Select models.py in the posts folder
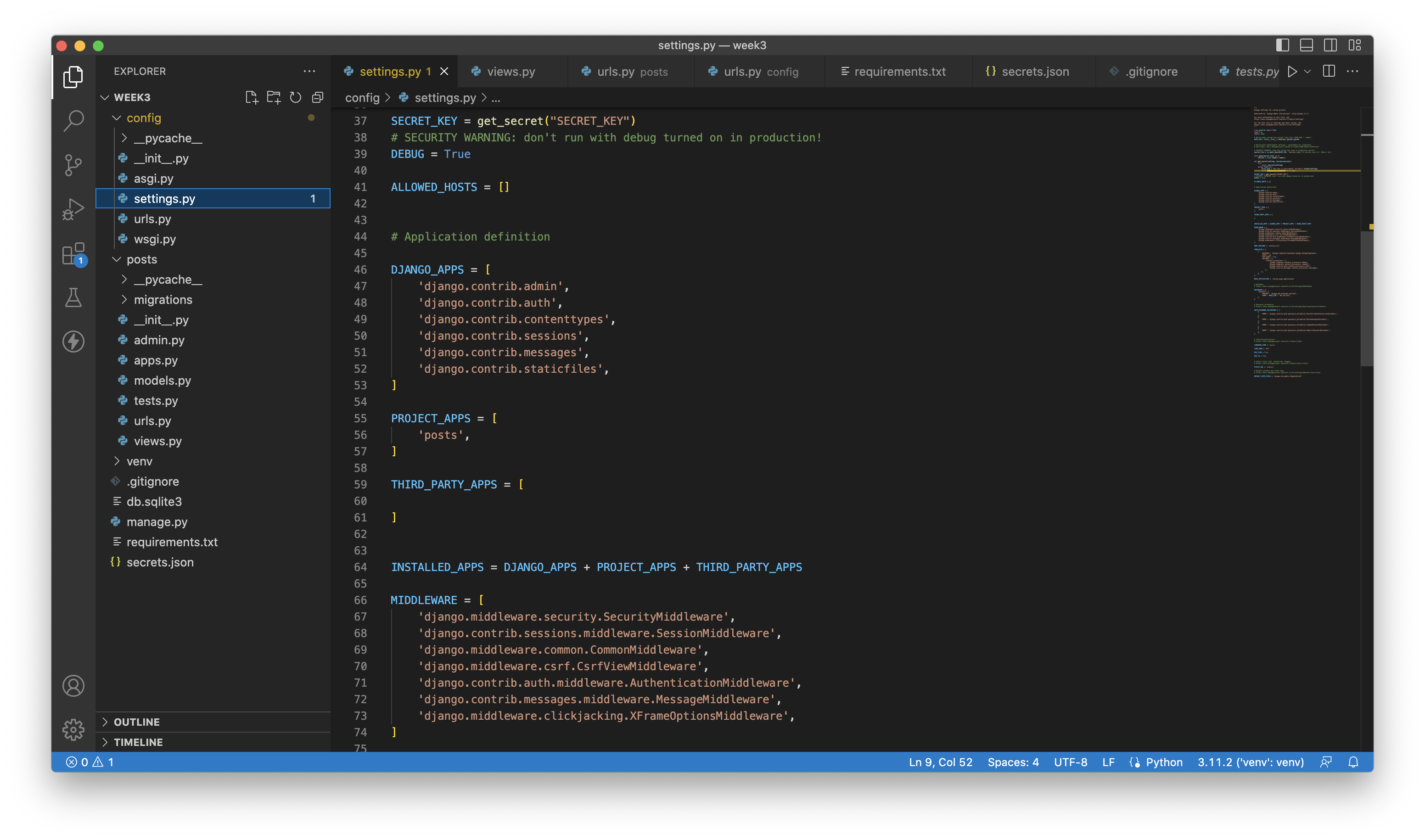Image resolution: width=1425 pixels, height=840 pixels. pyautogui.click(x=163, y=381)
